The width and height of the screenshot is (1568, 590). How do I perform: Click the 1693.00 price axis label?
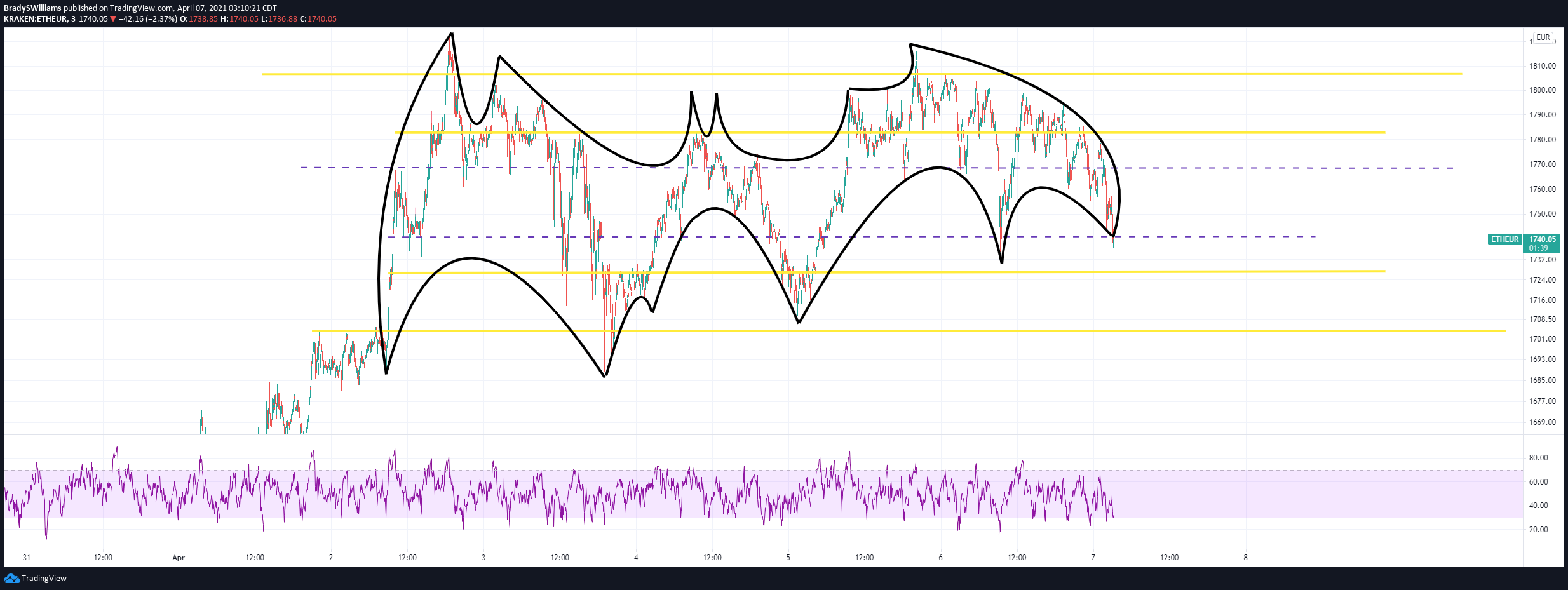(1543, 359)
